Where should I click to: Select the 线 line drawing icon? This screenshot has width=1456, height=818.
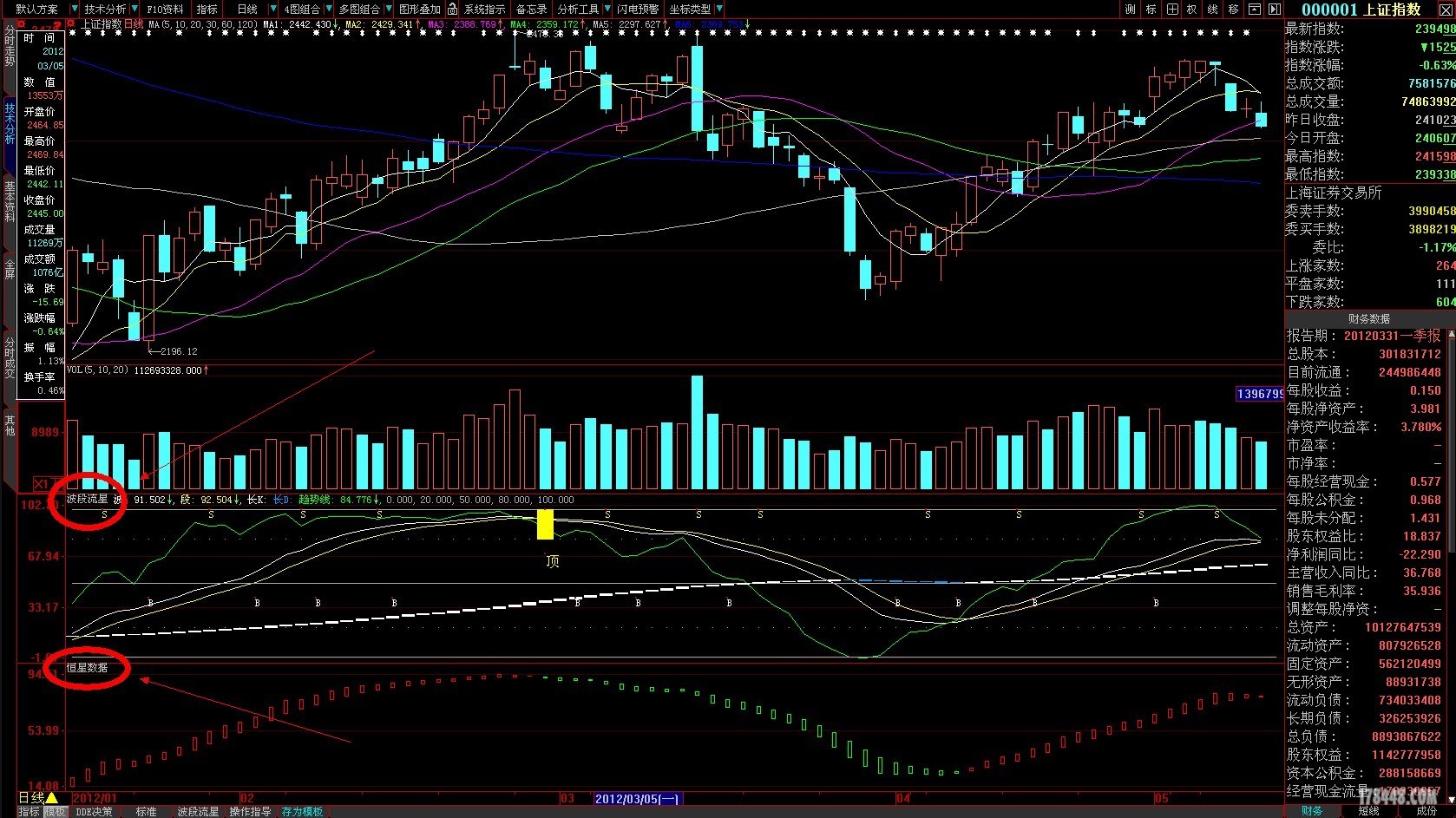pyautogui.click(x=1213, y=9)
